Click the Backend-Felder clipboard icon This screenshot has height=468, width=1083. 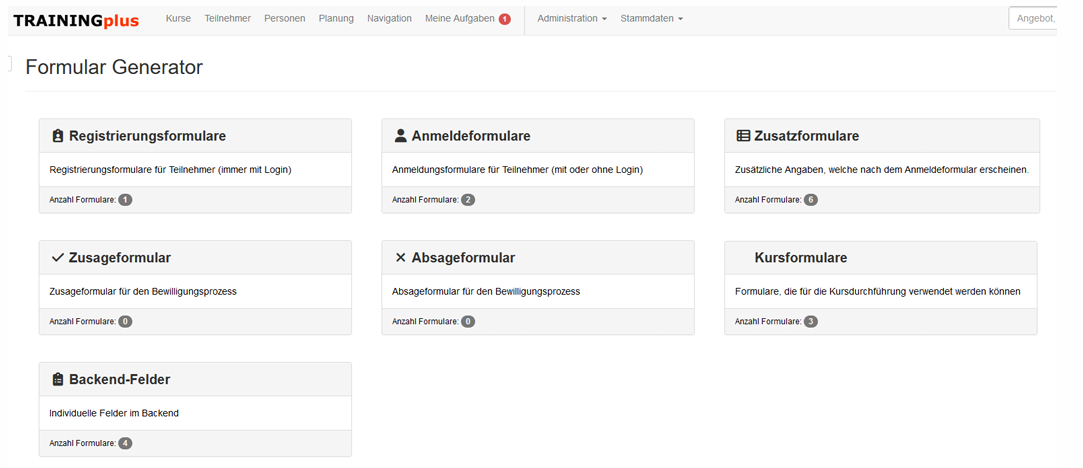pyautogui.click(x=58, y=380)
